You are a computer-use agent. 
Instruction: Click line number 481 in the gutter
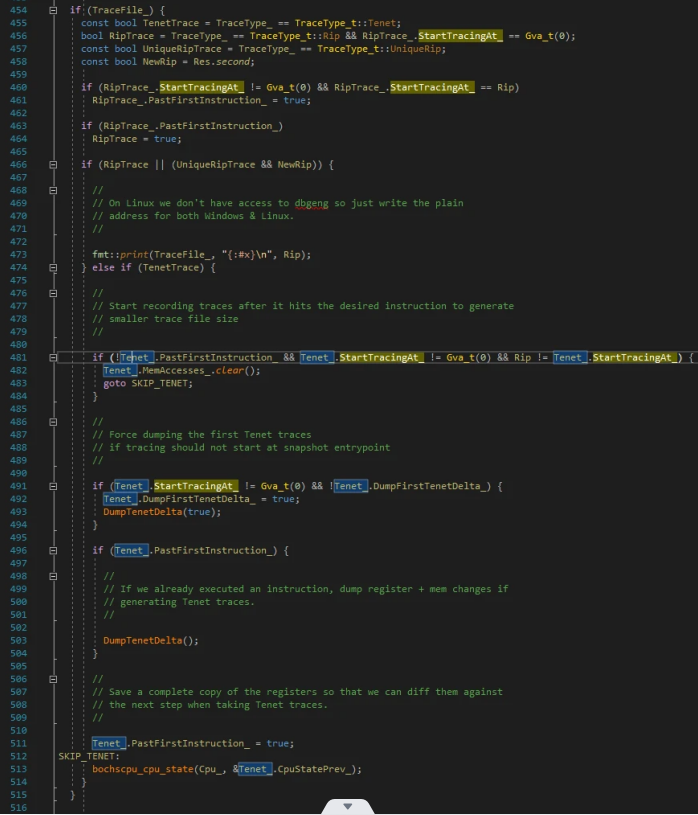[18, 358]
